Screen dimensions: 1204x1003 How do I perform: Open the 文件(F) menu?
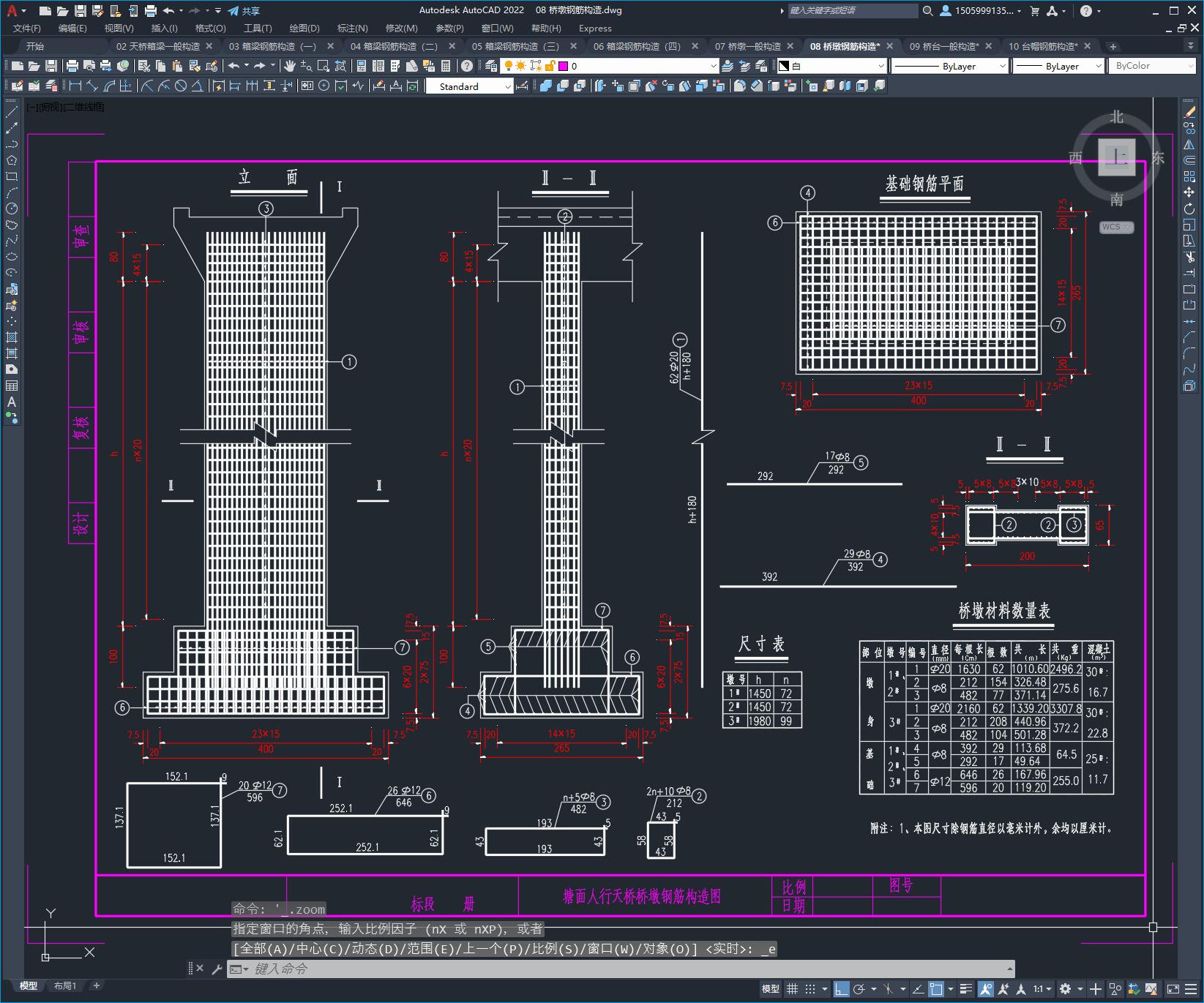click(27, 28)
